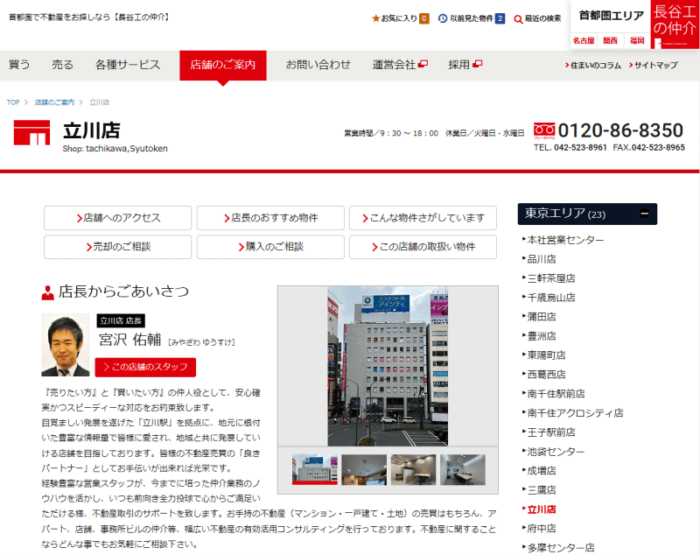Select the 店舗のご案内 tab

(223, 65)
